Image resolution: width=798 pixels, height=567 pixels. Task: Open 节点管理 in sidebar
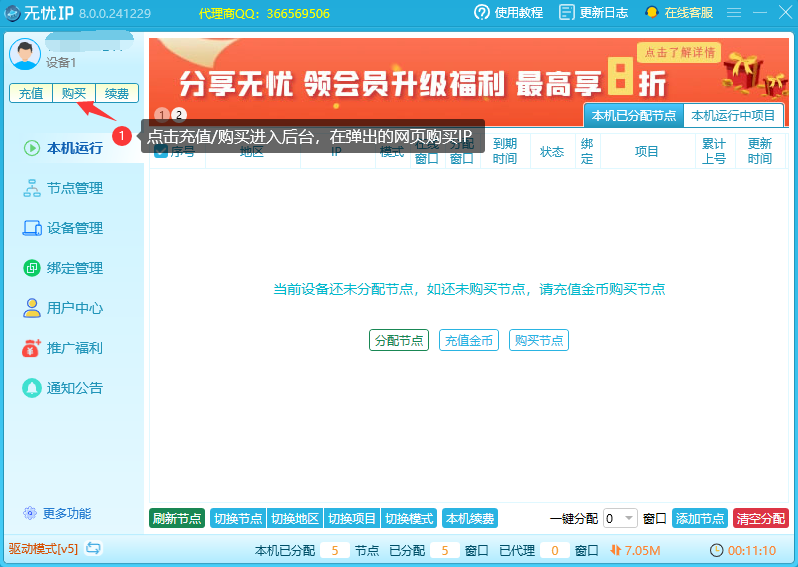coord(75,188)
